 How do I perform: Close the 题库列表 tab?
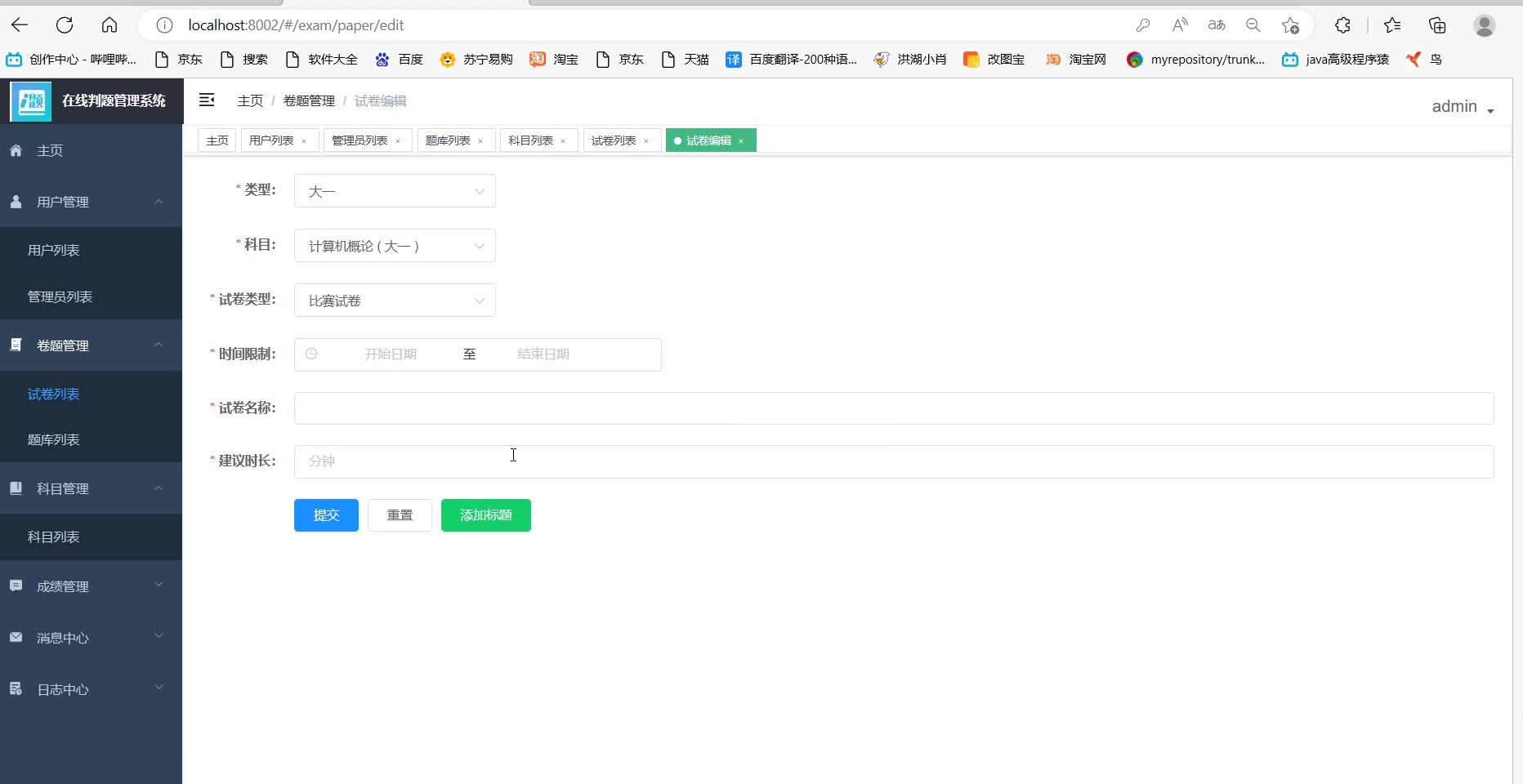(x=480, y=141)
